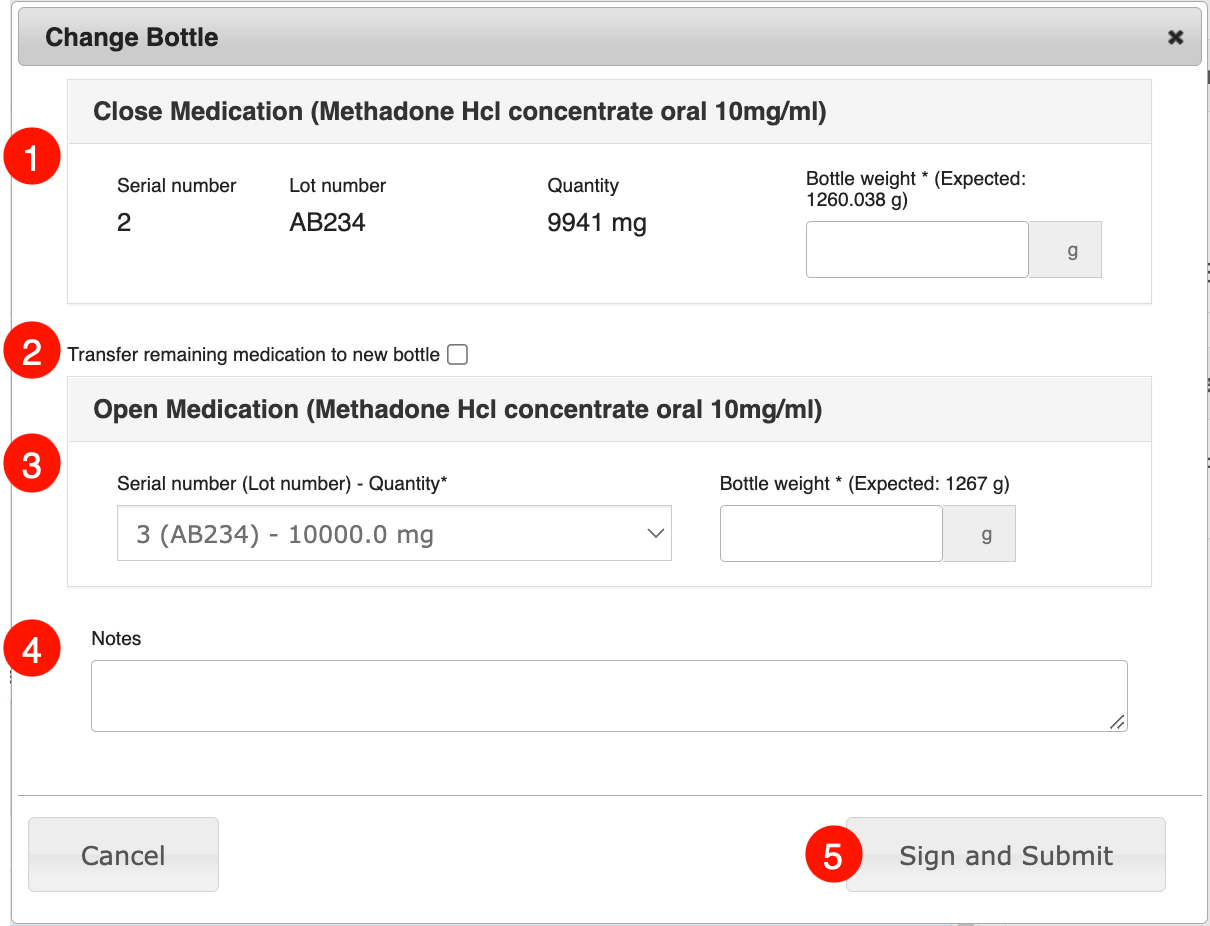The image size is (1210, 926).
Task: Click Sign and Submit
Action: coord(1006,855)
